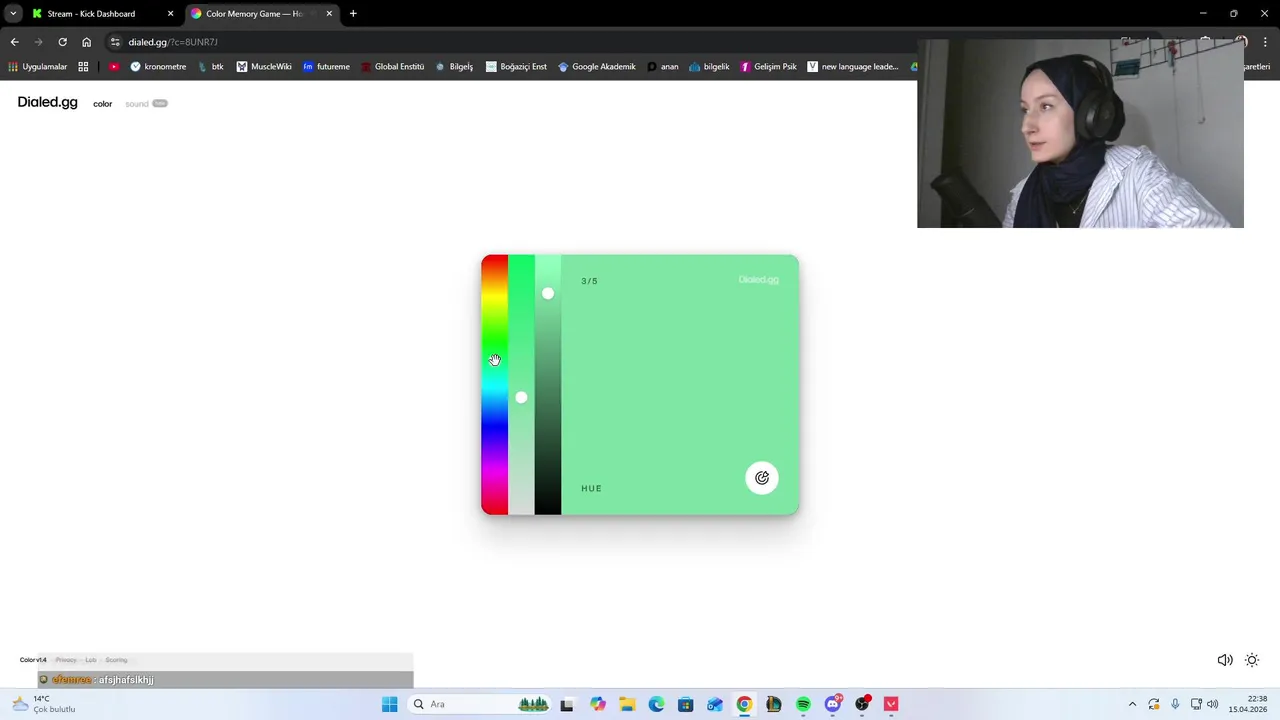The height and width of the screenshot is (720, 1280).
Task: Open the MuscleWiki bookmark
Action: 264,67
